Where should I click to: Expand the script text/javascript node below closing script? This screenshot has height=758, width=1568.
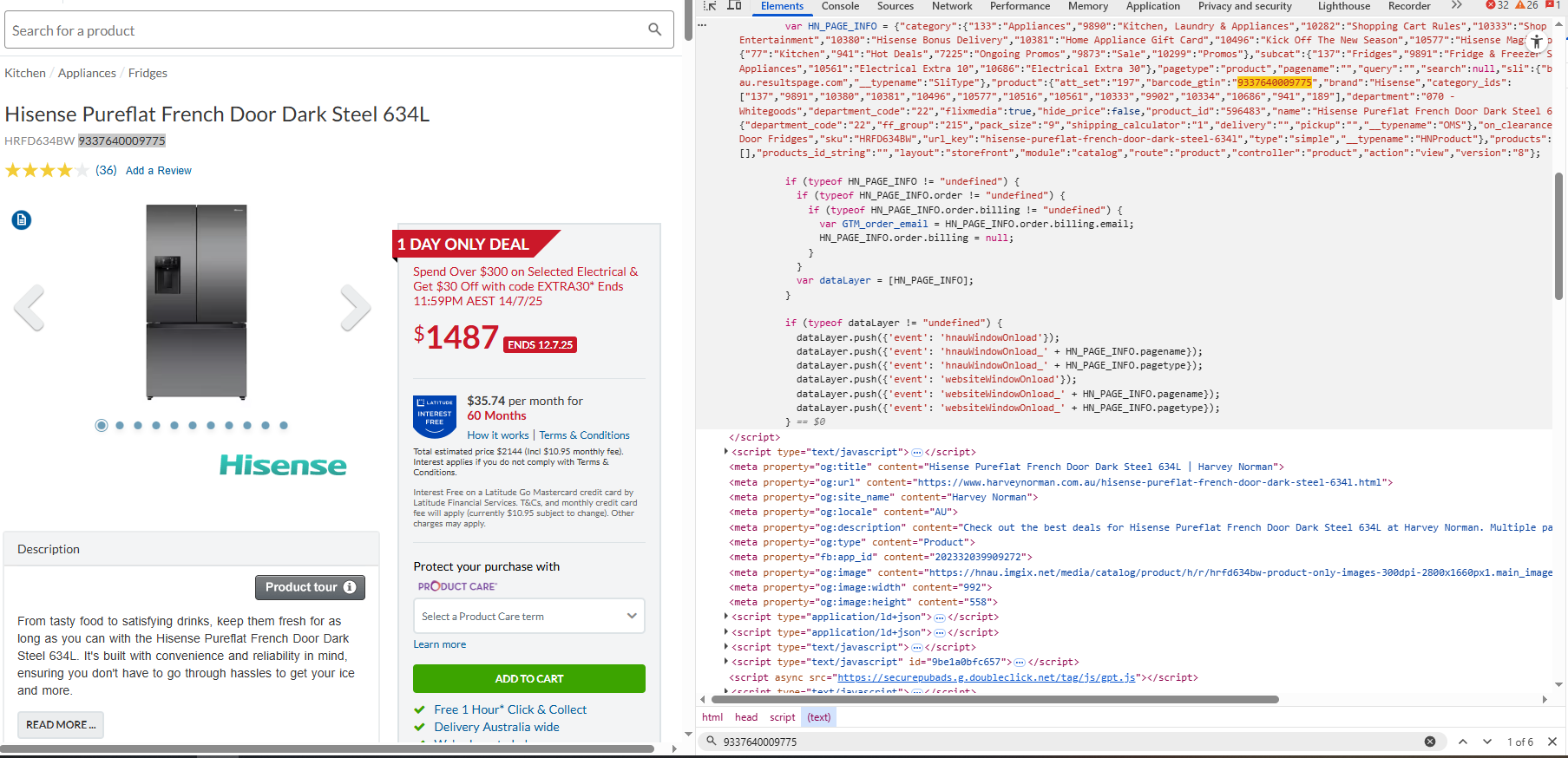click(726, 452)
